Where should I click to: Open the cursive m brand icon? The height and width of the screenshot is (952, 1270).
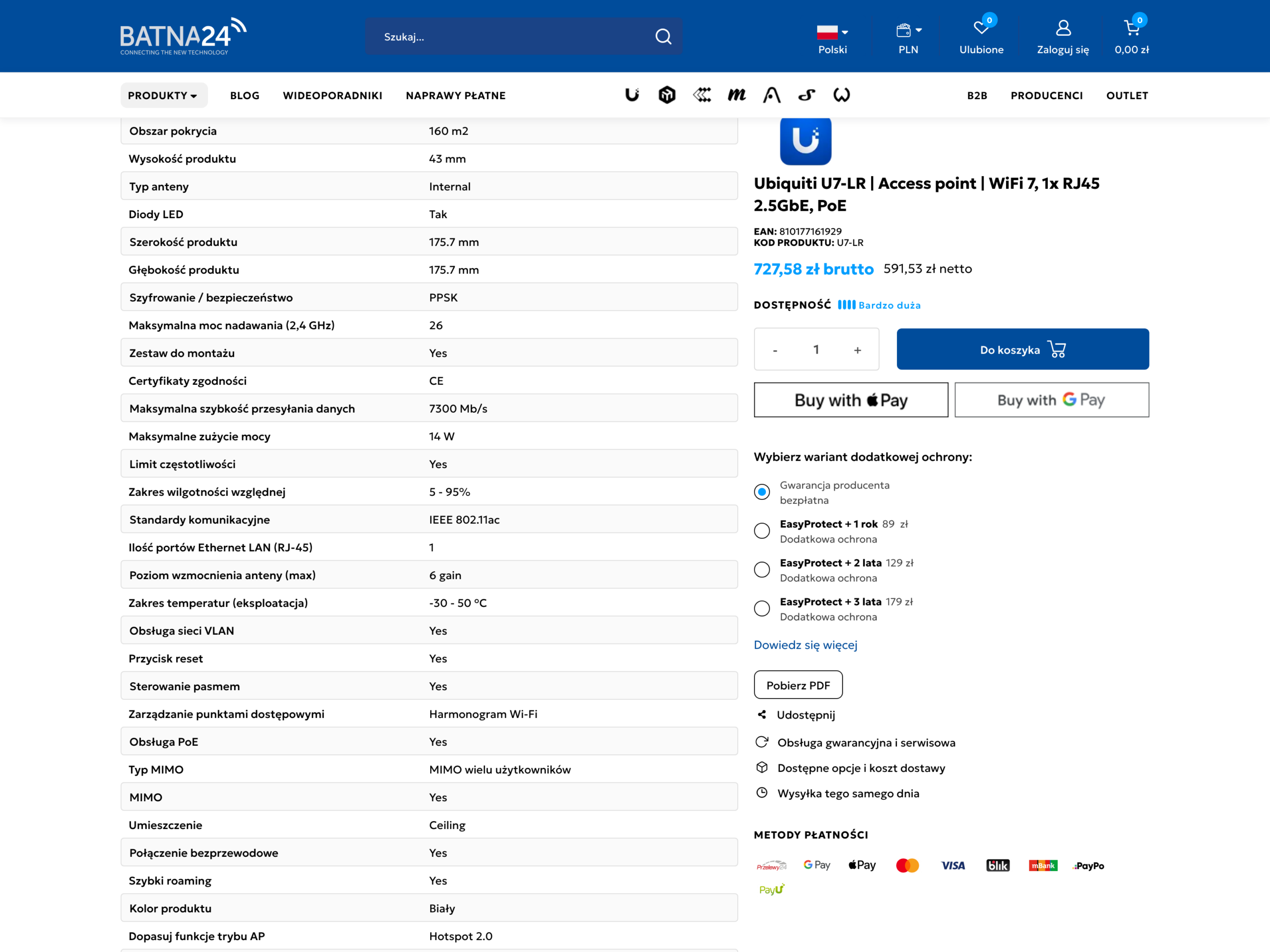pyautogui.click(x=737, y=95)
